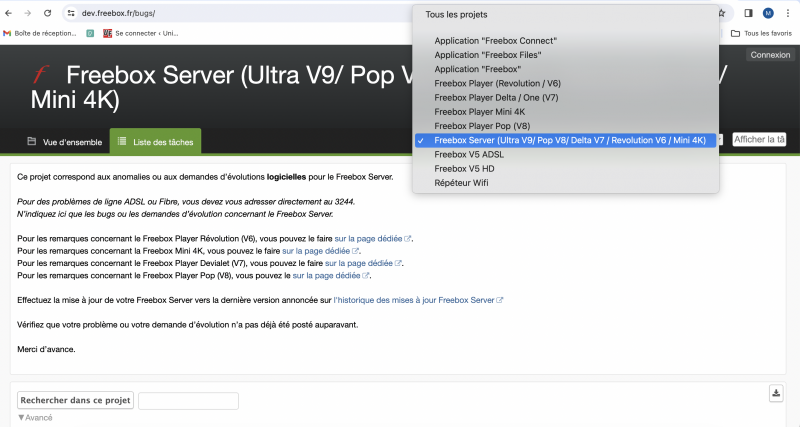Image resolution: width=800 pixels, height=427 pixels.
Task: Click the project search text field
Action: point(188,400)
